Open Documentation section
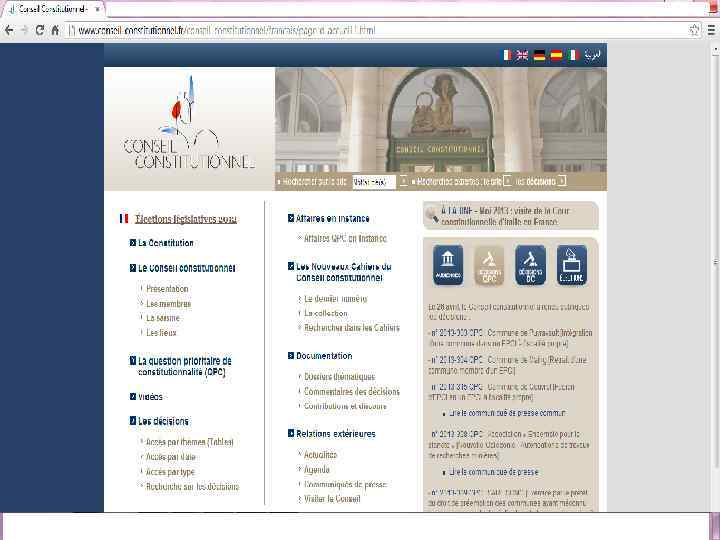Image resolution: width=720 pixels, height=540 pixels. click(x=324, y=356)
